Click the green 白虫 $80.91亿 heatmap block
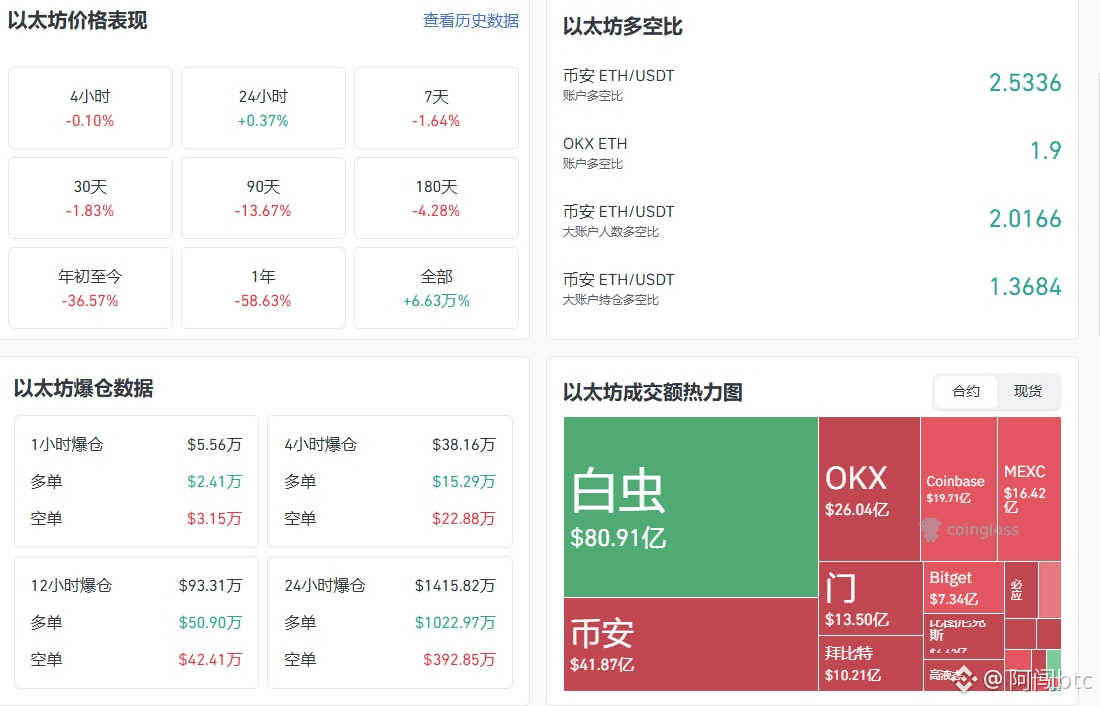 tap(691, 507)
